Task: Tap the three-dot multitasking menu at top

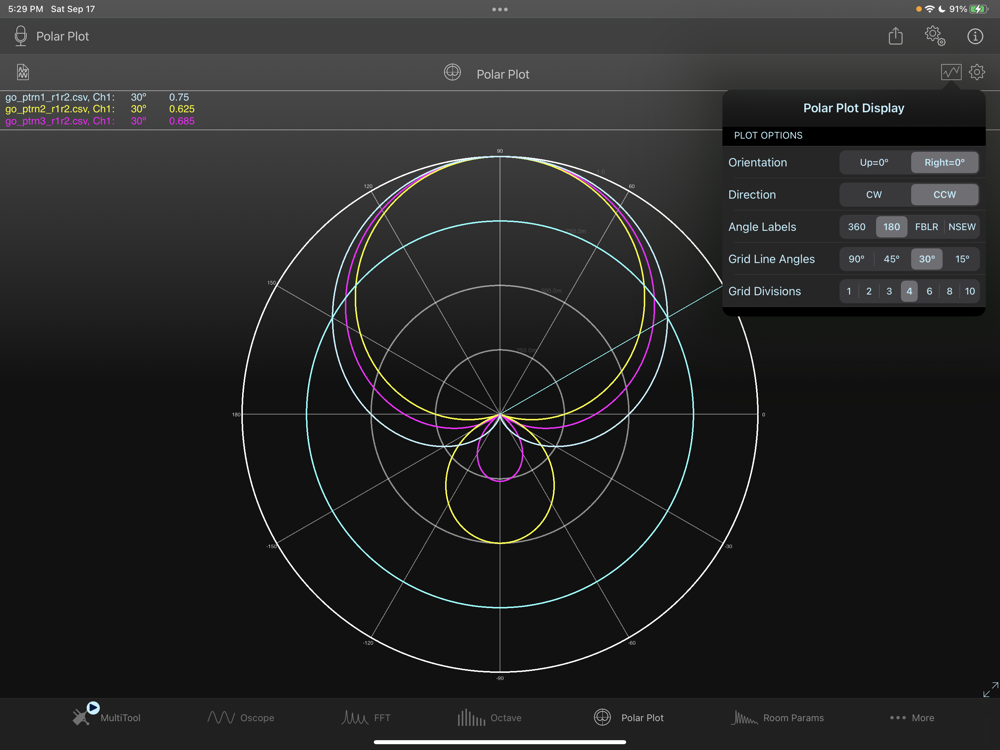Action: point(500,9)
